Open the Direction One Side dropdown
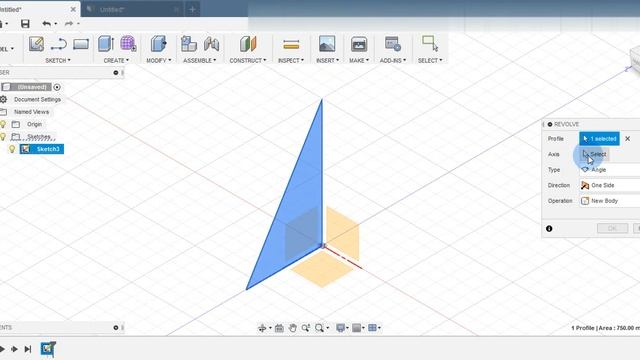 pyautogui.click(x=609, y=185)
